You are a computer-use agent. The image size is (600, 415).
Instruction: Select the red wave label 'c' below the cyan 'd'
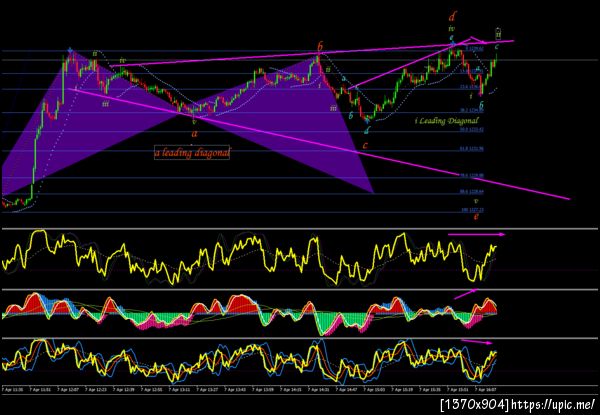pos(365,145)
